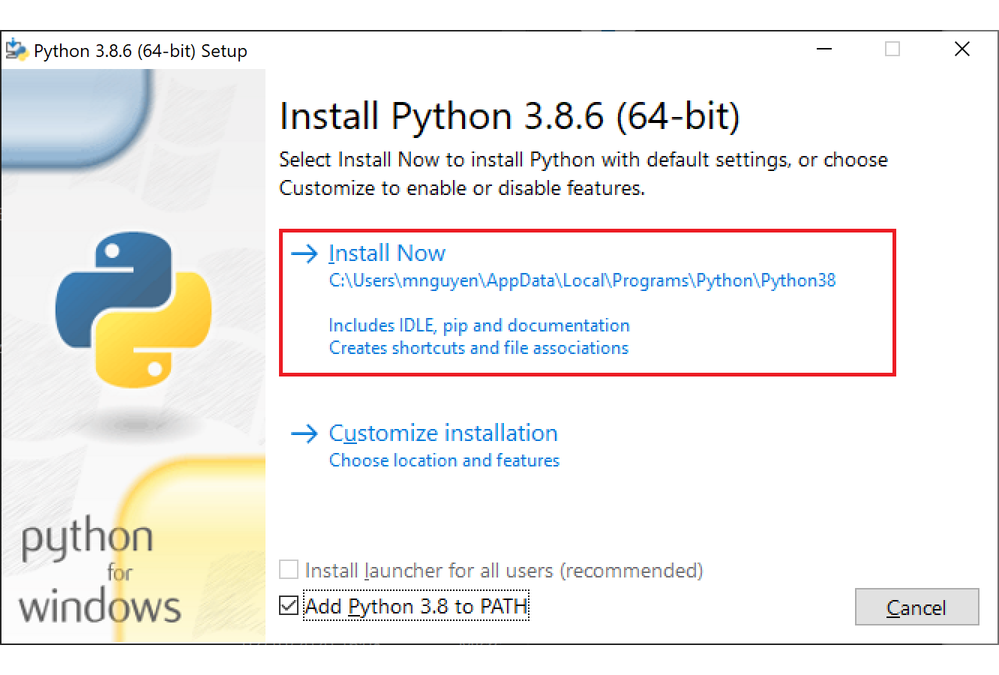Click the 'Install launcher for all users' label
This screenshot has height=675, width=999.
coord(504,571)
